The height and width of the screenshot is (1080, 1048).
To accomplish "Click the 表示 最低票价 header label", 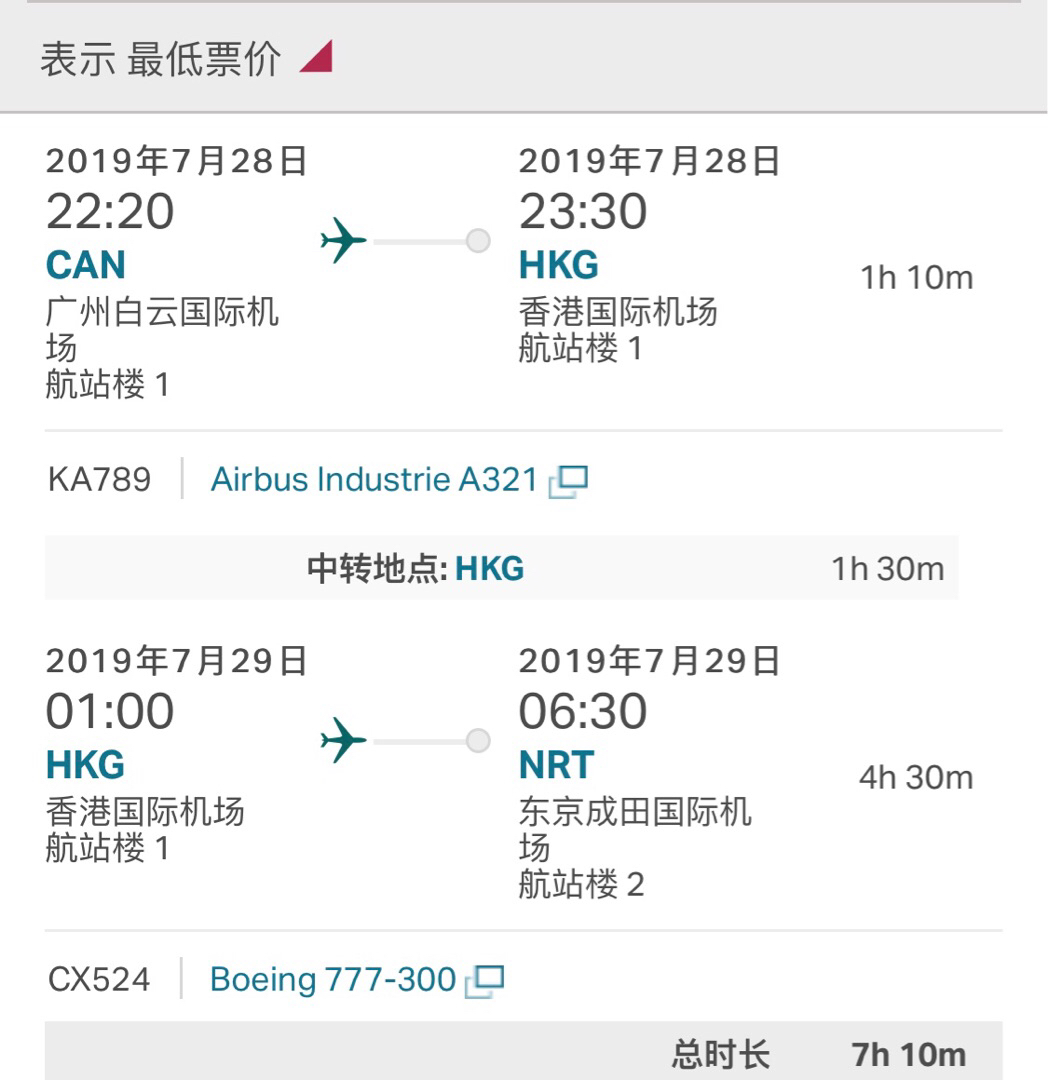I will (160, 59).
